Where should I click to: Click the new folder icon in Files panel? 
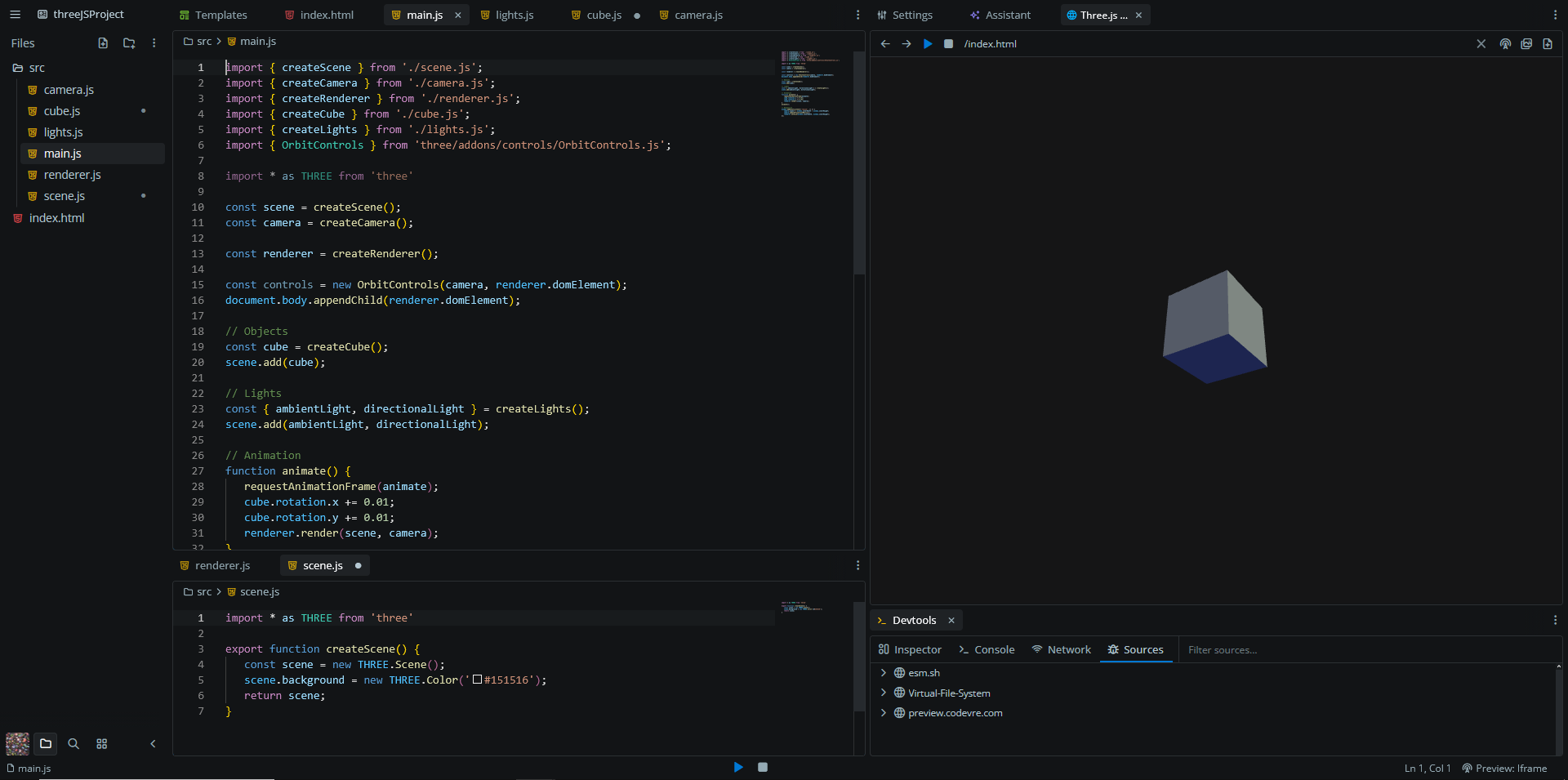tap(129, 43)
